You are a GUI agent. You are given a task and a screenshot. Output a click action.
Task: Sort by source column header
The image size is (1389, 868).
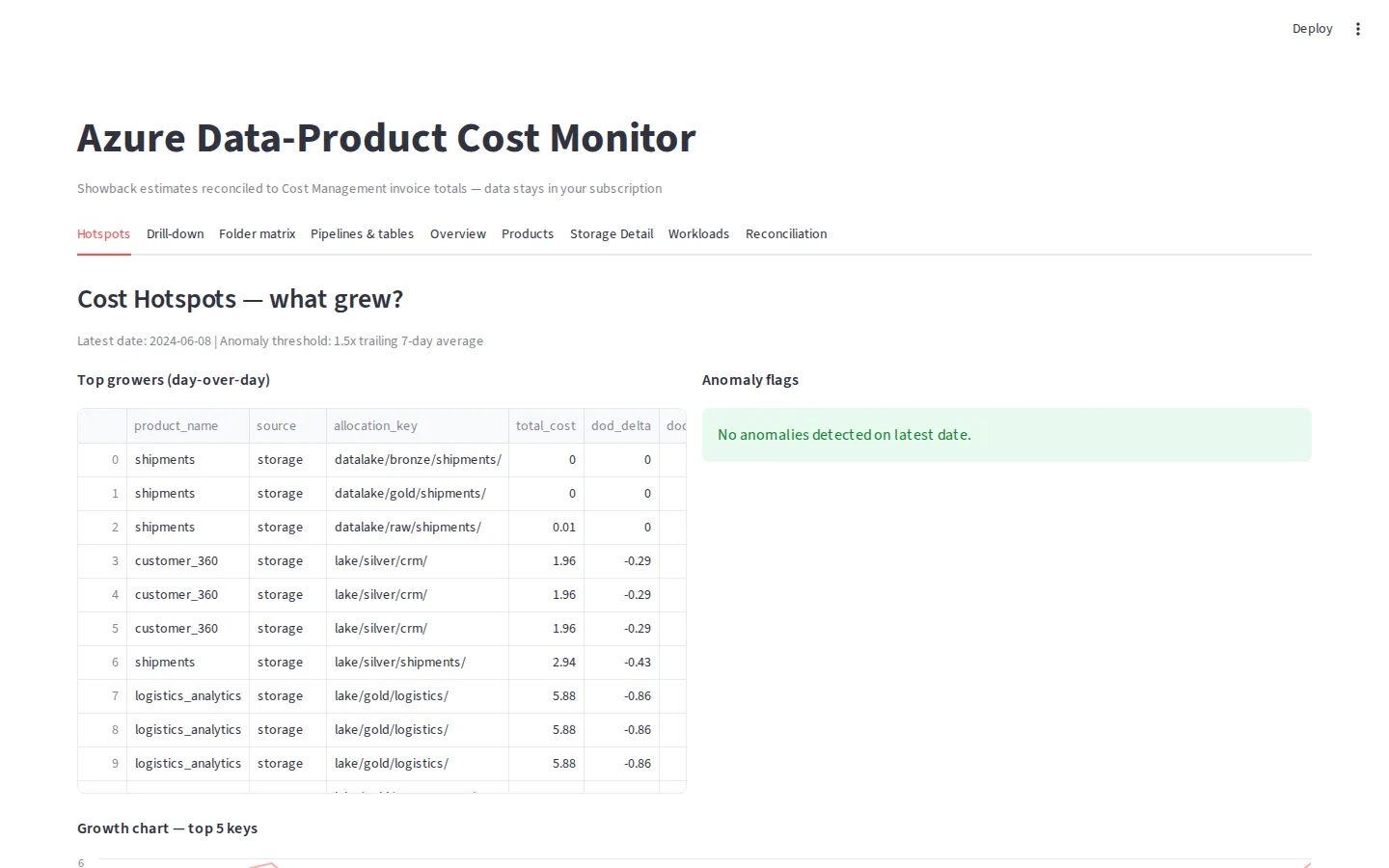pyautogui.click(x=287, y=425)
